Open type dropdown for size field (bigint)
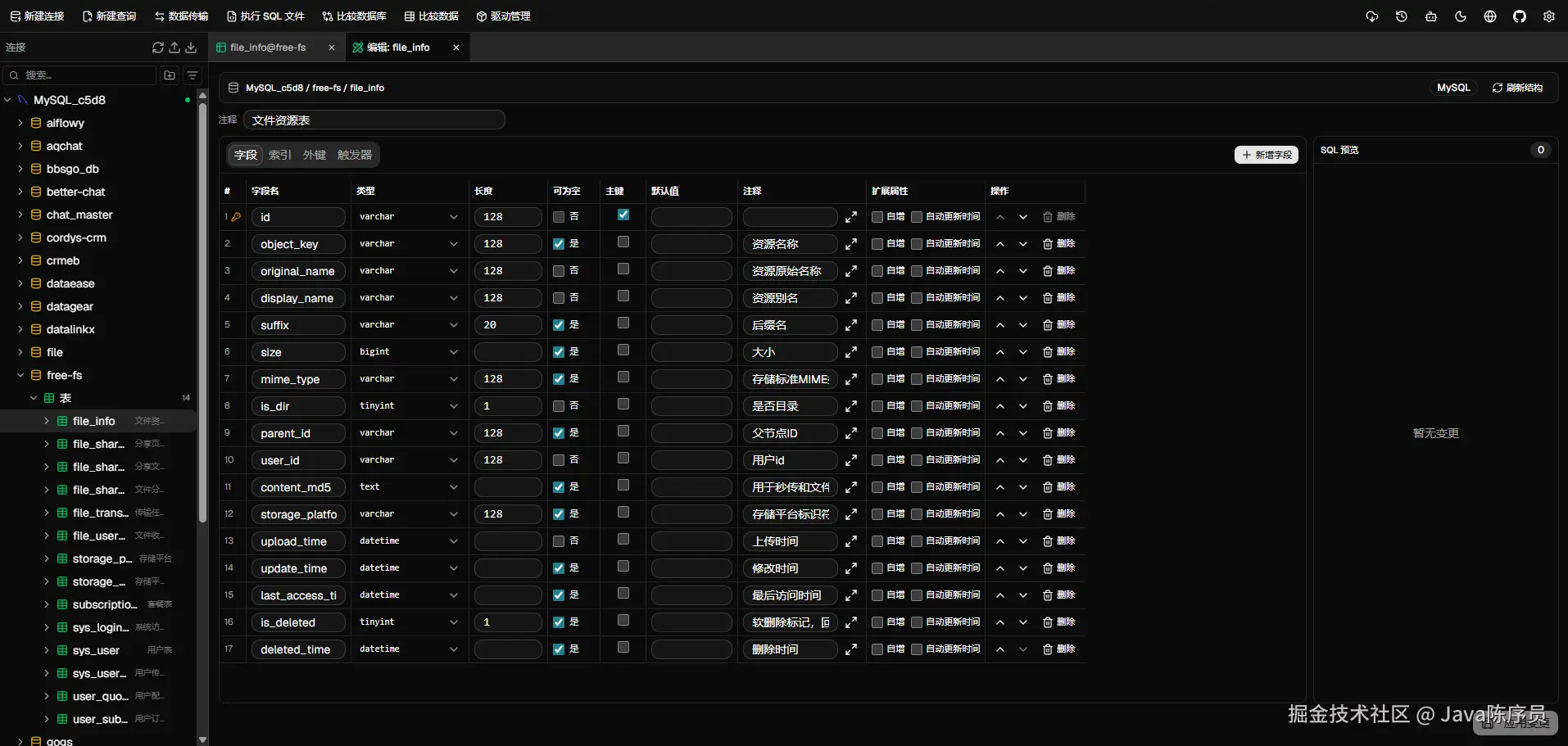 (x=408, y=352)
